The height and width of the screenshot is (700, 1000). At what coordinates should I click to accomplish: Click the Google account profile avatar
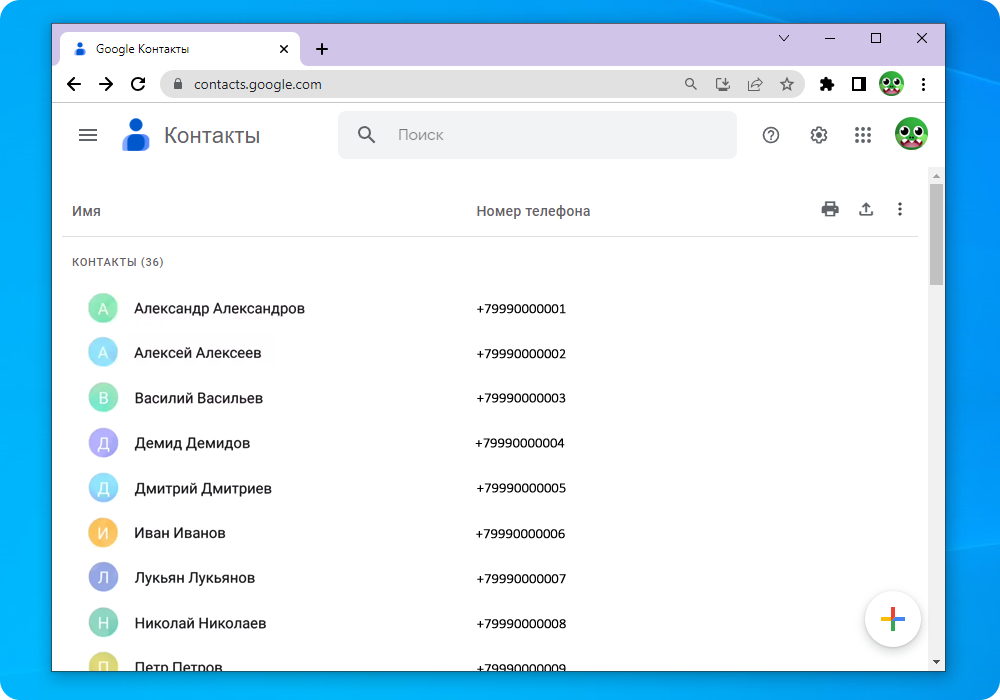click(x=913, y=133)
